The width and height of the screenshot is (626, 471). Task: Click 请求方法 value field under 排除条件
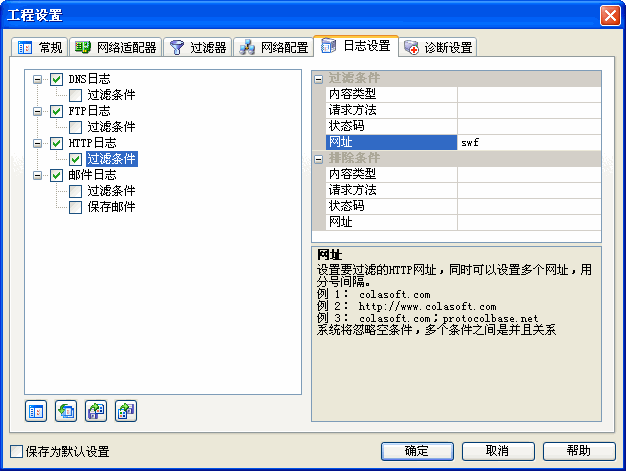pyautogui.click(x=529, y=190)
